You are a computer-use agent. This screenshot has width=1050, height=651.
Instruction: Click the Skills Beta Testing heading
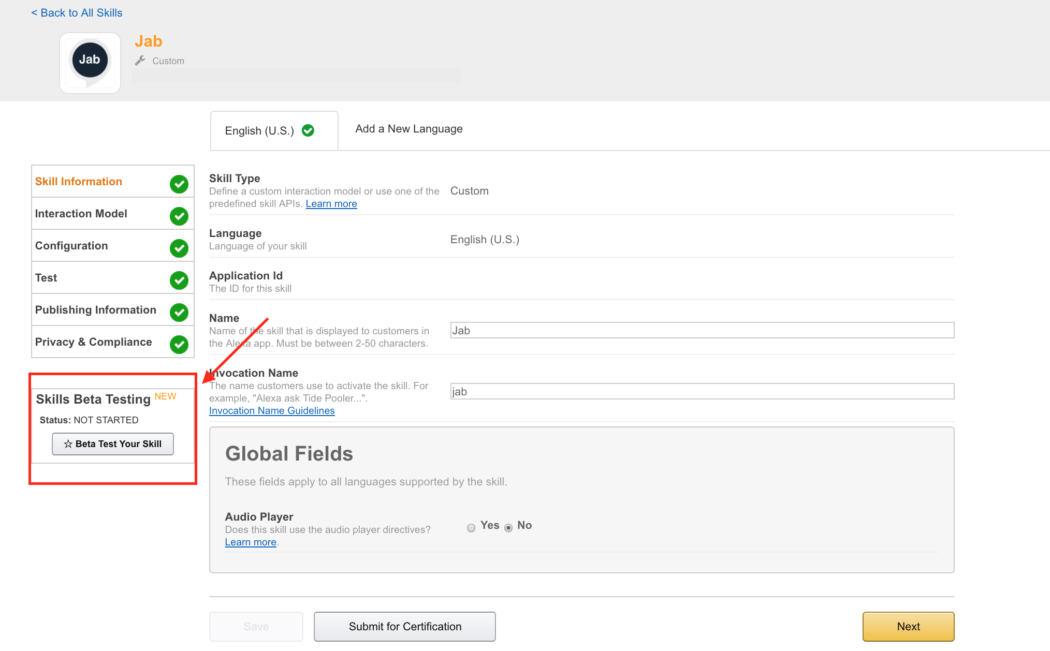(93, 399)
